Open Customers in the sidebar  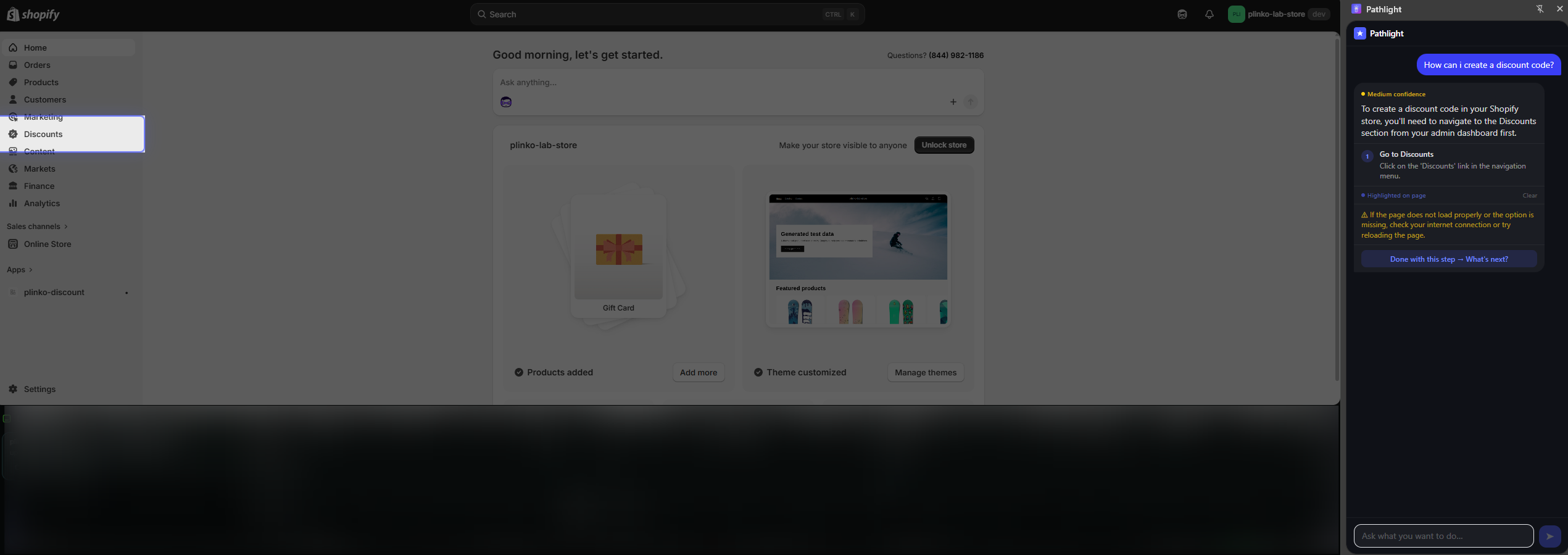(x=68, y=99)
